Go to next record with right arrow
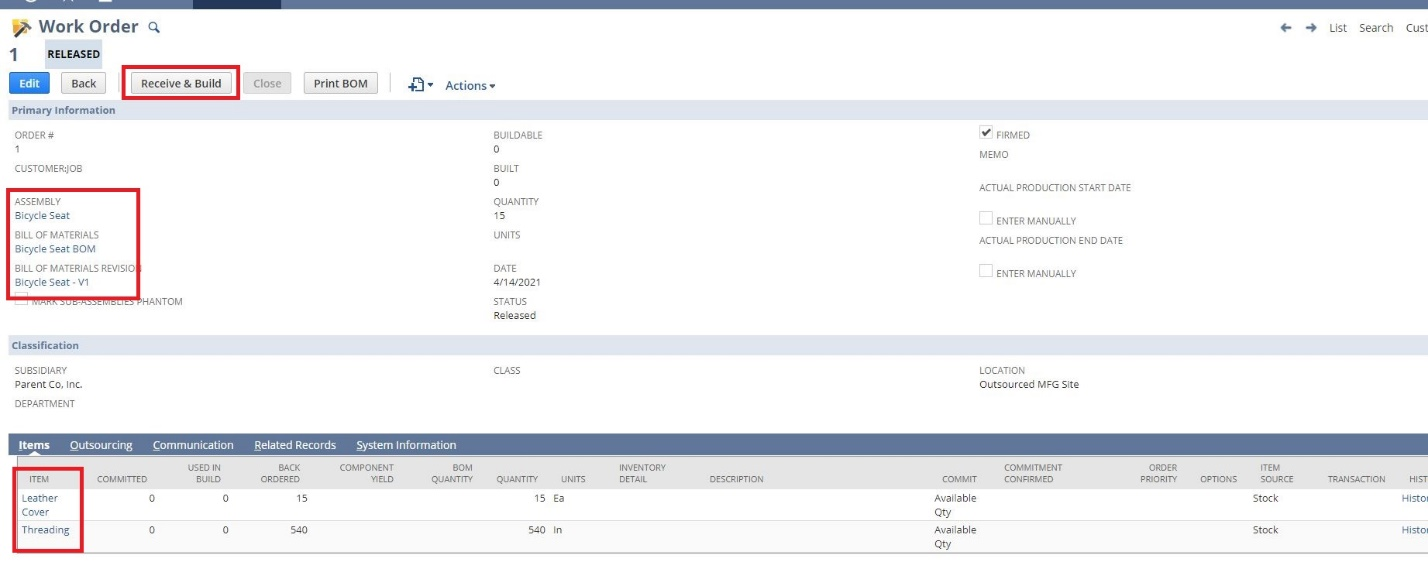The image size is (1428, 562). tap(1311, 28)
